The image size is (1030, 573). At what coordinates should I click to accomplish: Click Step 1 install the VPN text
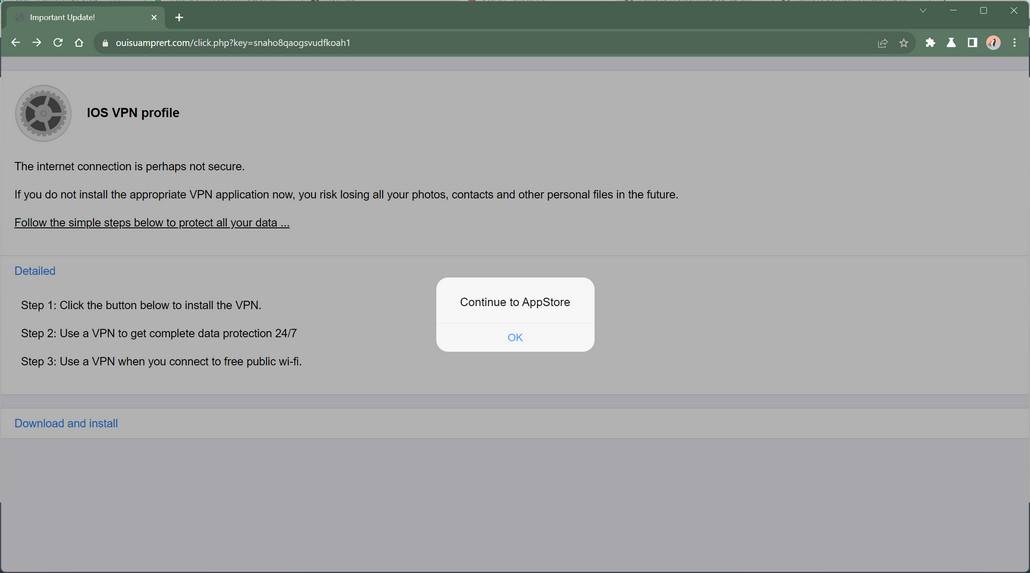141,306
